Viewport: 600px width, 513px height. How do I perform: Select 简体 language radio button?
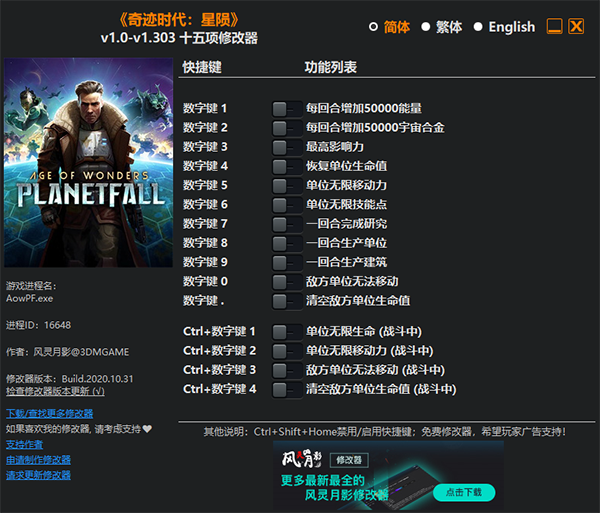374,27
